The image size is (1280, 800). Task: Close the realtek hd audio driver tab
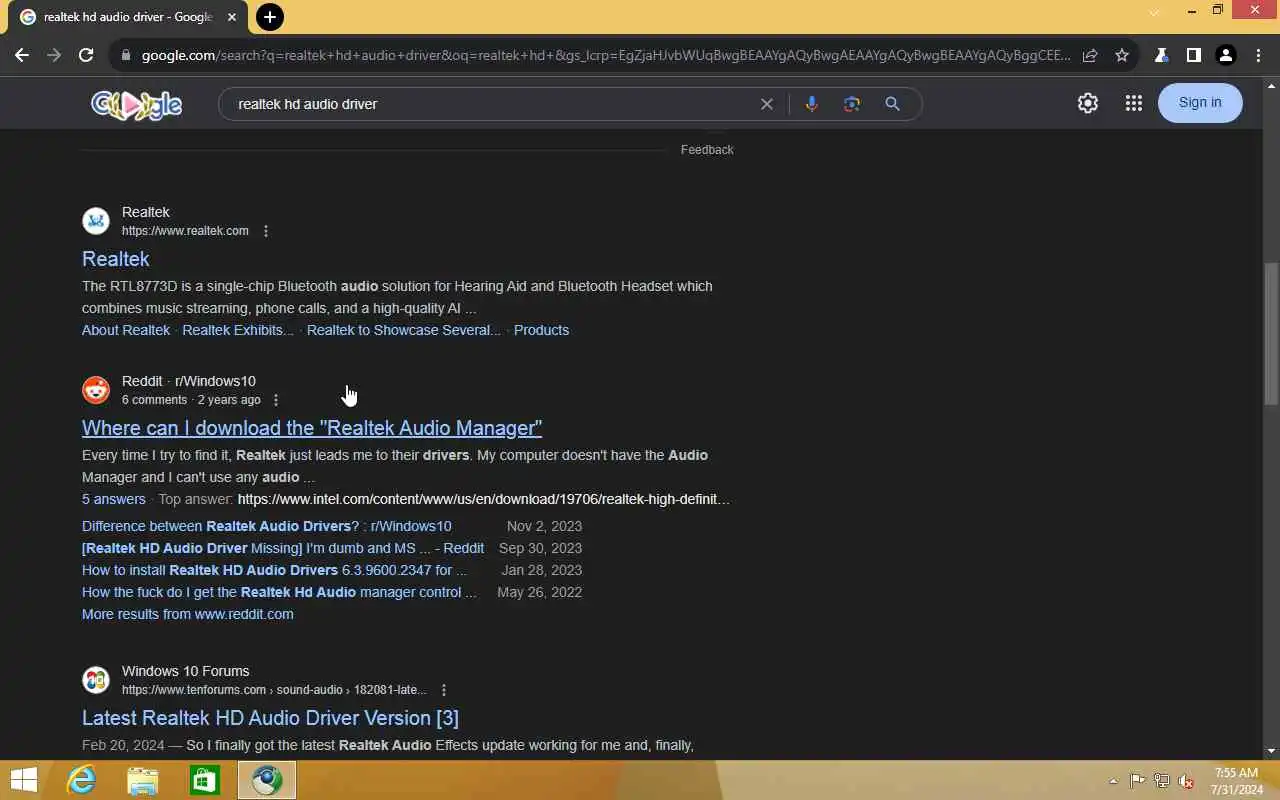(x=232, y=17)
